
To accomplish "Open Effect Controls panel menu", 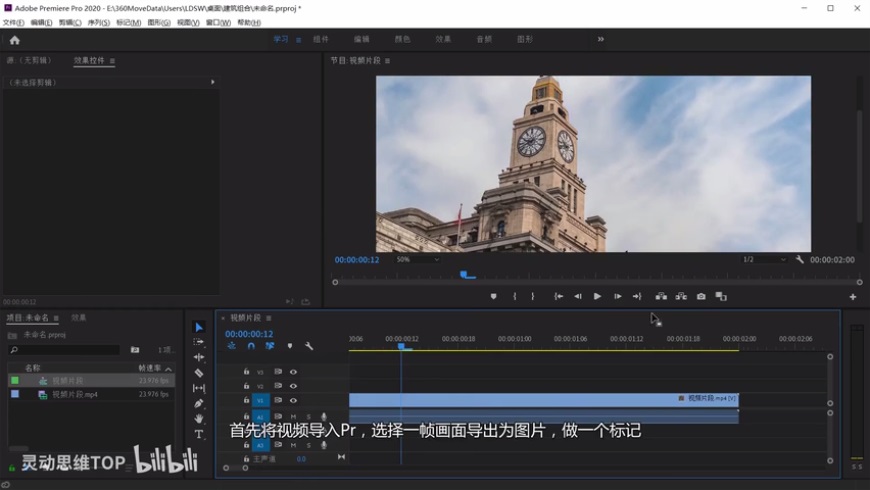I will tap(112, 60).
